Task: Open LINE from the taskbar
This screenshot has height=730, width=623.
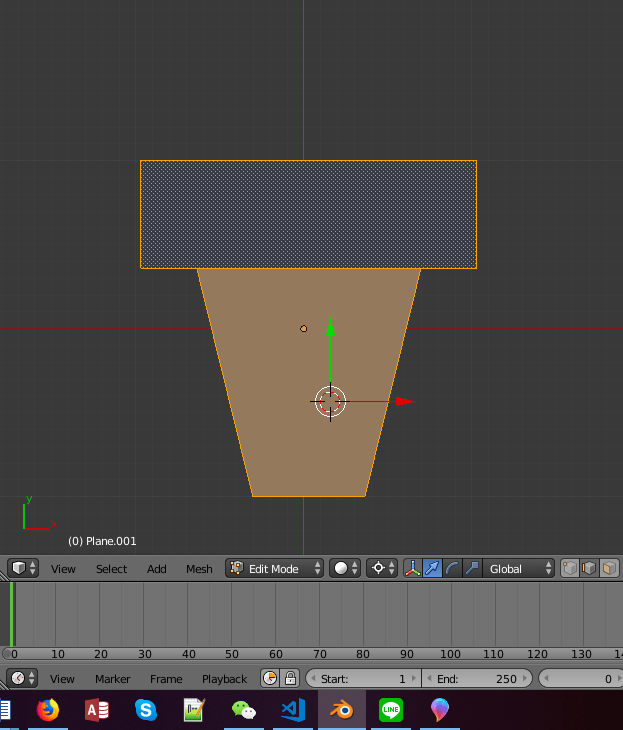Action: pyautogui.click(x=391, y=710)
